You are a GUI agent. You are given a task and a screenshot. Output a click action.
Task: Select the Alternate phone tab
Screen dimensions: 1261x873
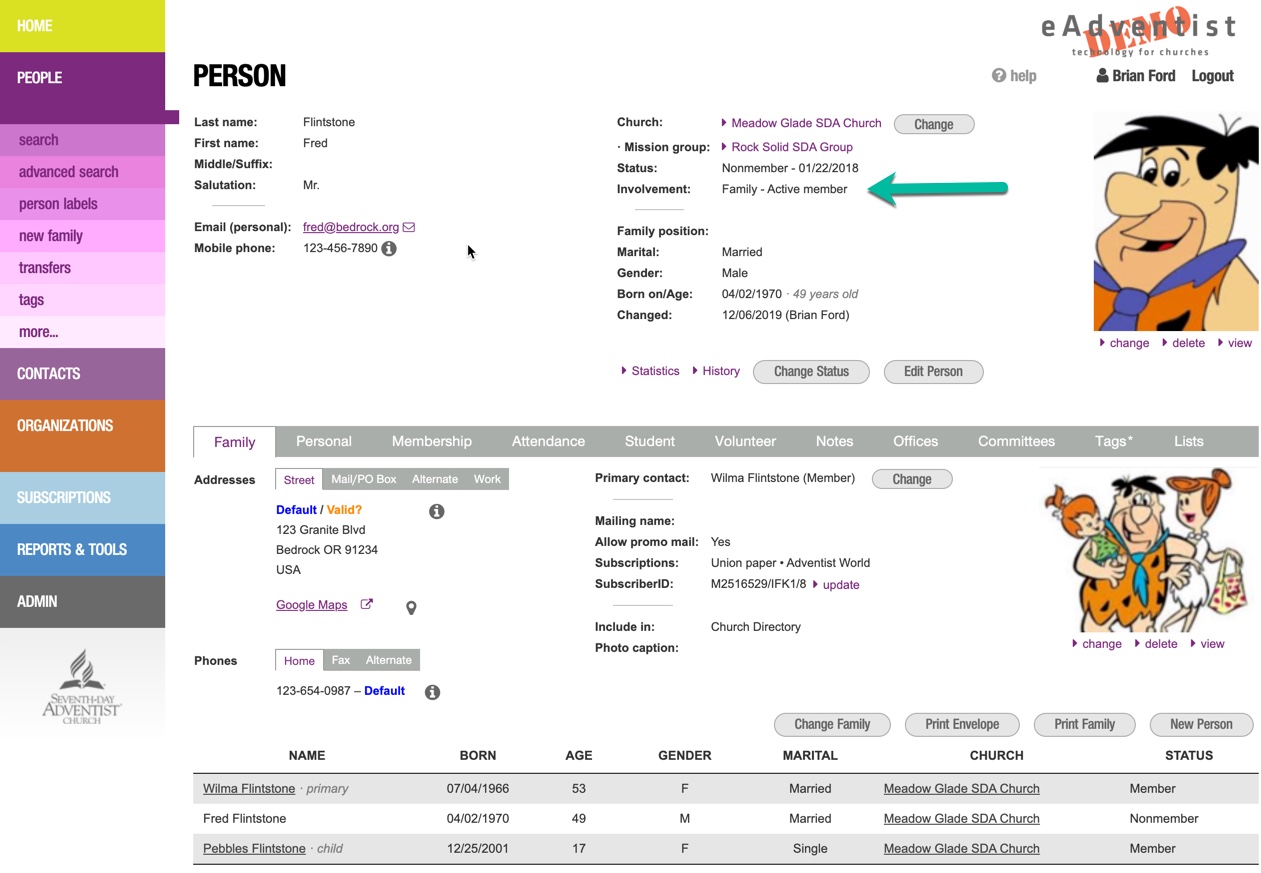pos(389,660)
